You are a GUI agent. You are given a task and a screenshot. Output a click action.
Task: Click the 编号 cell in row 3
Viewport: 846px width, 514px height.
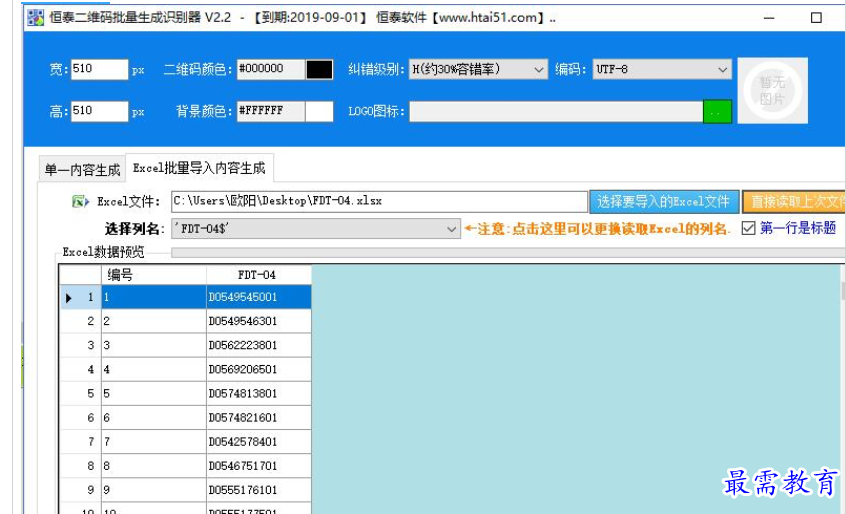[x=154, y=345]
